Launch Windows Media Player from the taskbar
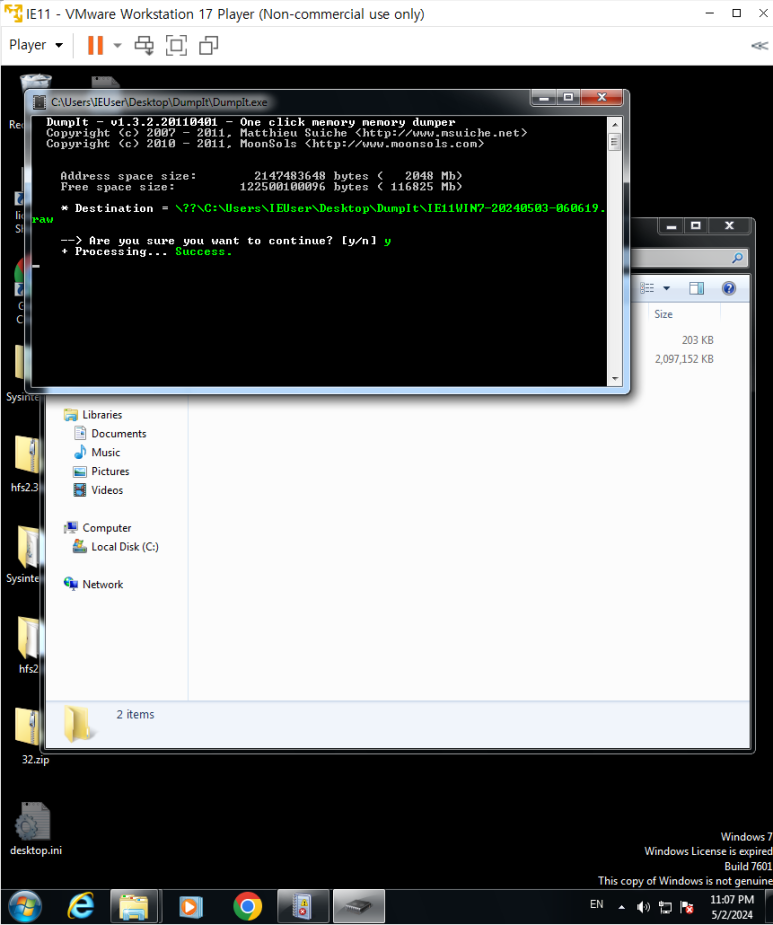The width and height of the screenshot is (773, 925). (190, 907)
